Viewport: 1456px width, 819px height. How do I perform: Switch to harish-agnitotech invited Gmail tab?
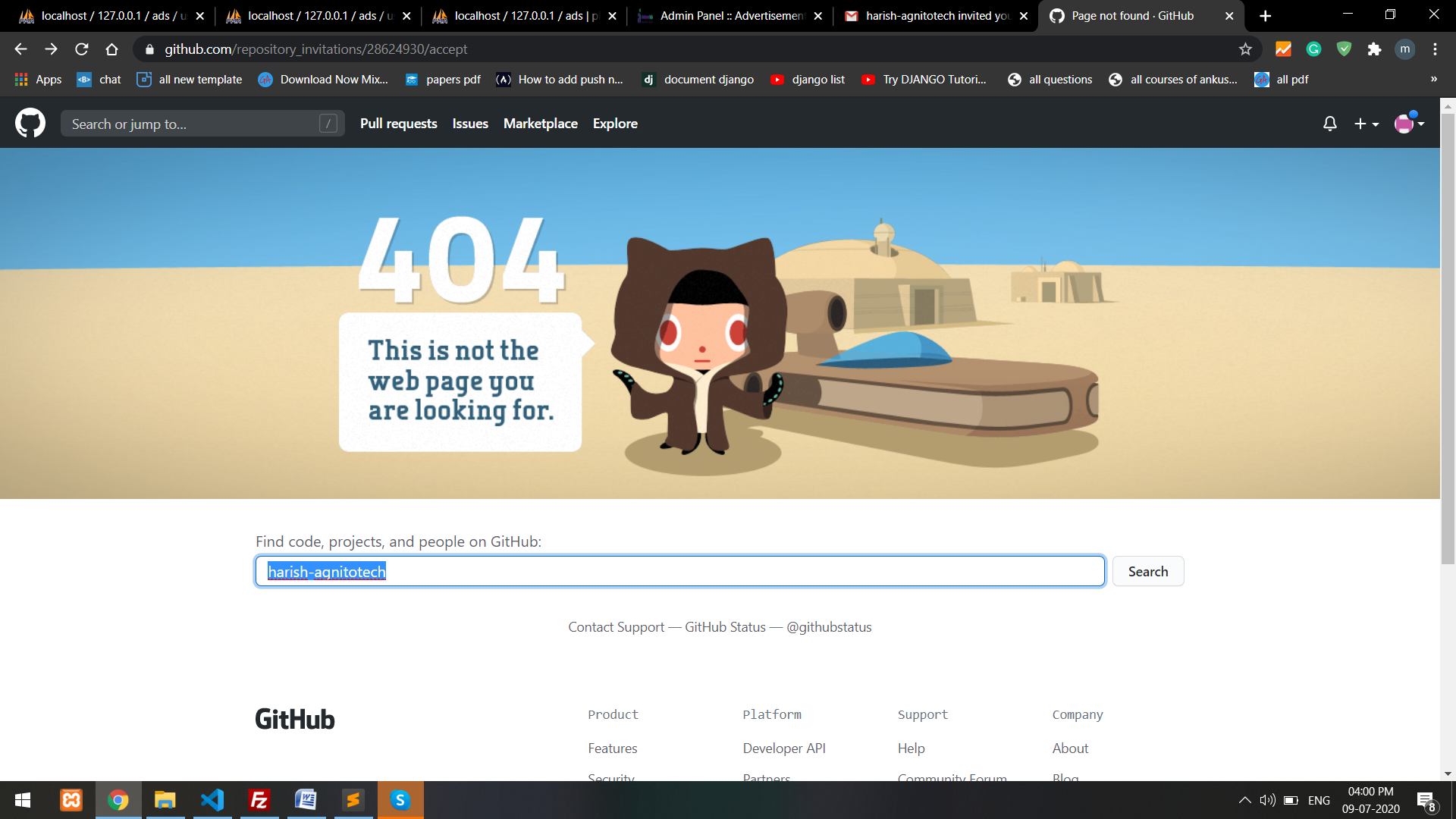pos(936,16)
